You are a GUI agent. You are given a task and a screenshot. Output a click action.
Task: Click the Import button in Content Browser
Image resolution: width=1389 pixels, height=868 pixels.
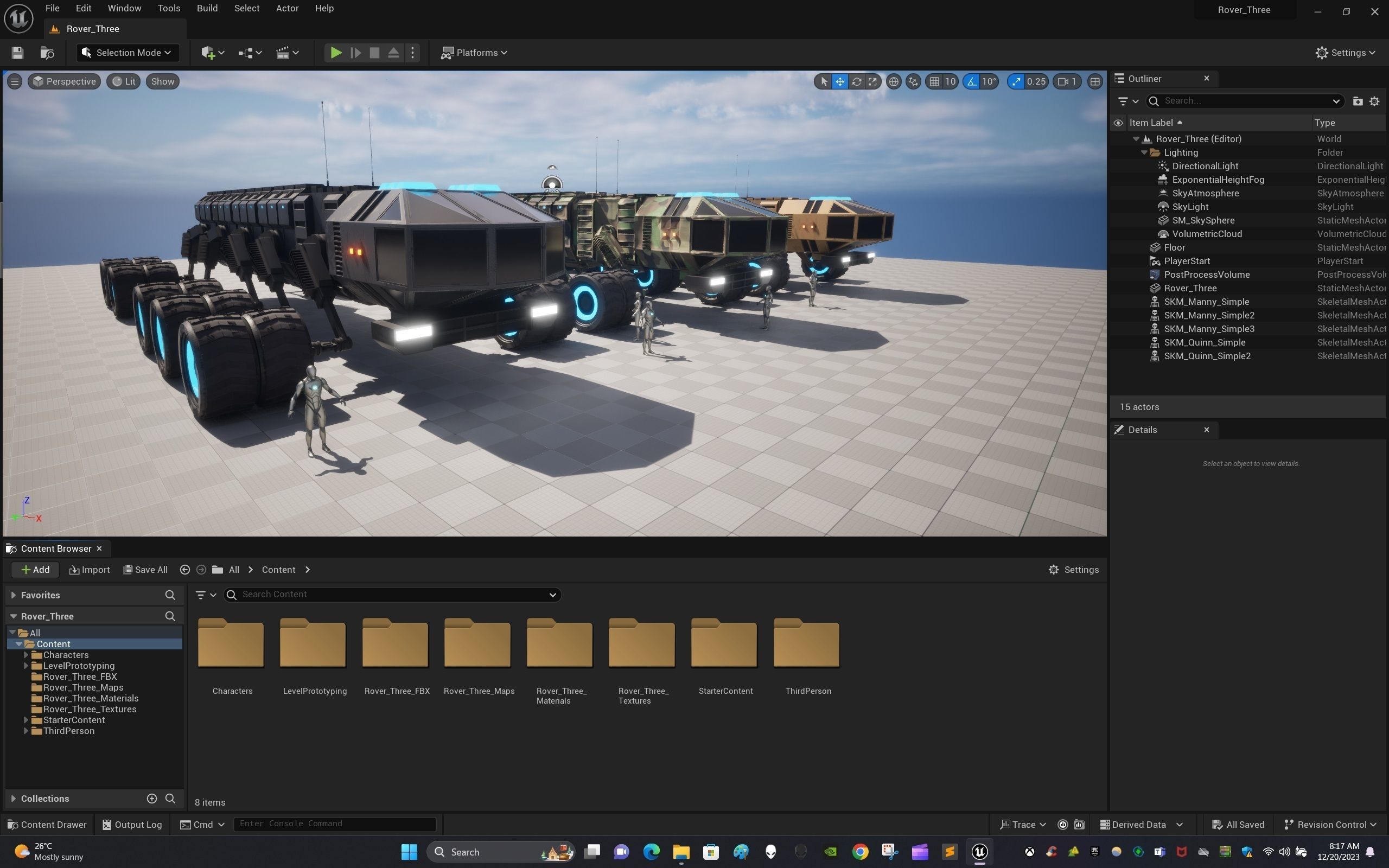[89, 570]
